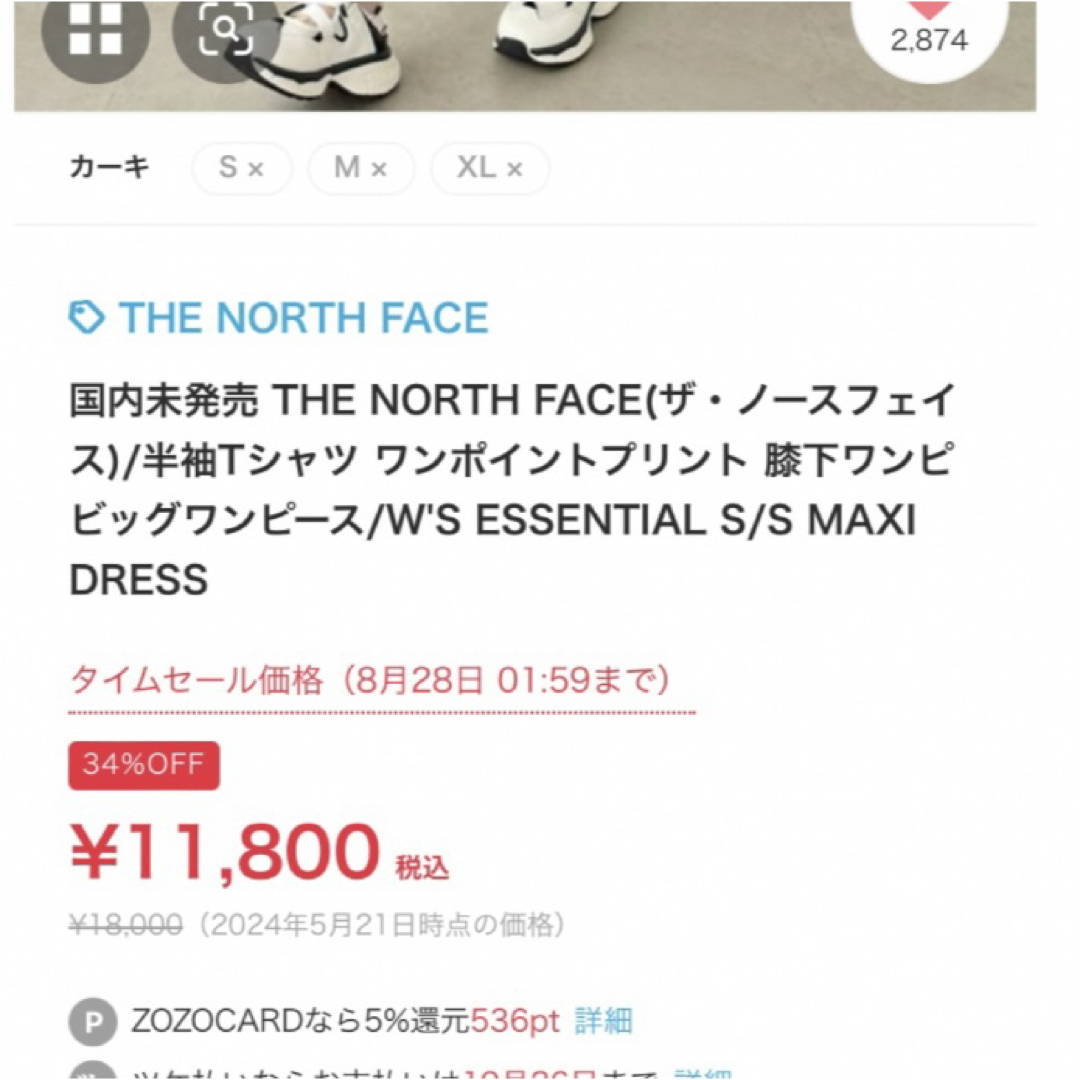Viewport: 1080px width, 1080px height.
Task: Tap the image zoom search icon
Action: (x=226, y=31)
